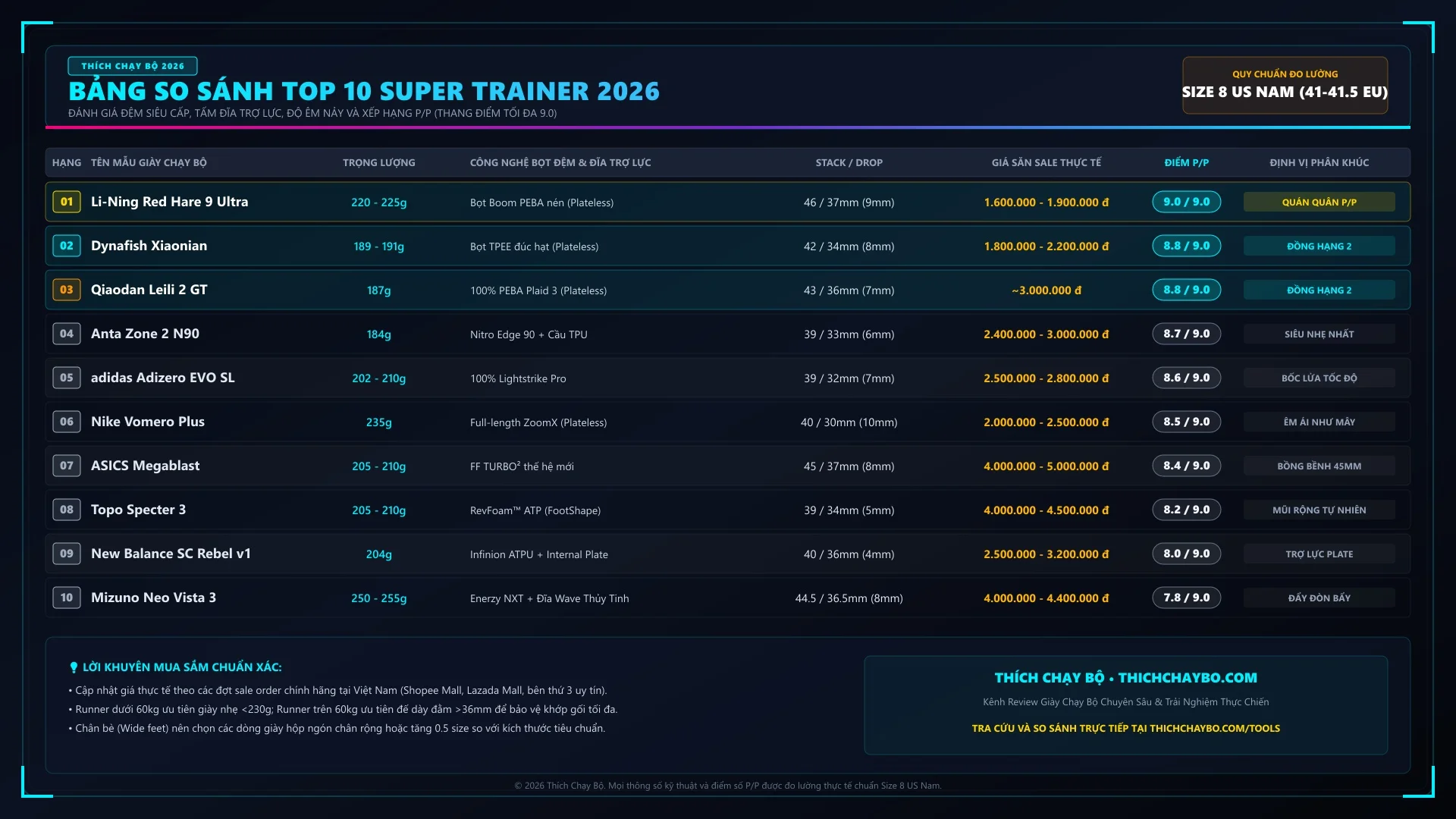Viewport: 1456px width, 819px height.
Task: Click the TRỌNG LƯỢNG column header
Action: point(379,162)
